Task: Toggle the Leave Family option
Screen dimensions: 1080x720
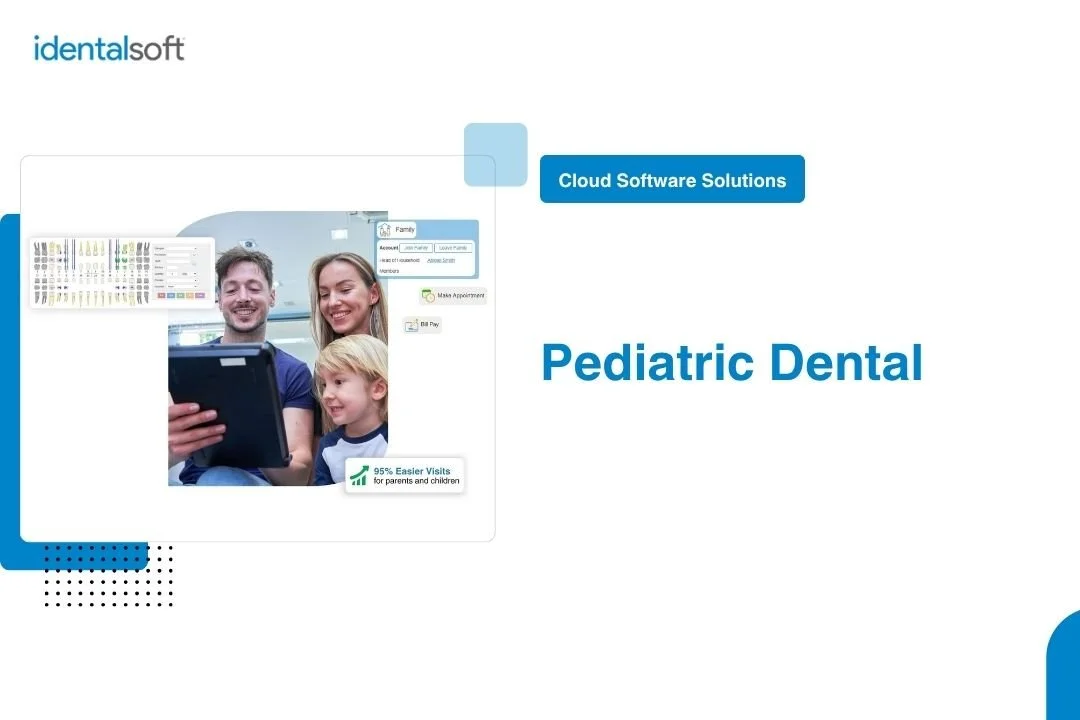Action: (454, 248)
